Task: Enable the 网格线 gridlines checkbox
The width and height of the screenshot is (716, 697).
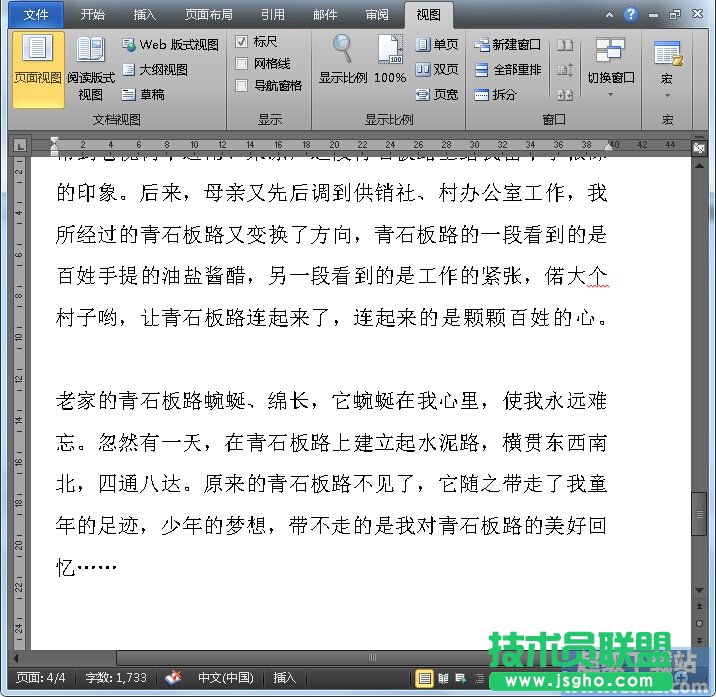Action: coord(242,64)
